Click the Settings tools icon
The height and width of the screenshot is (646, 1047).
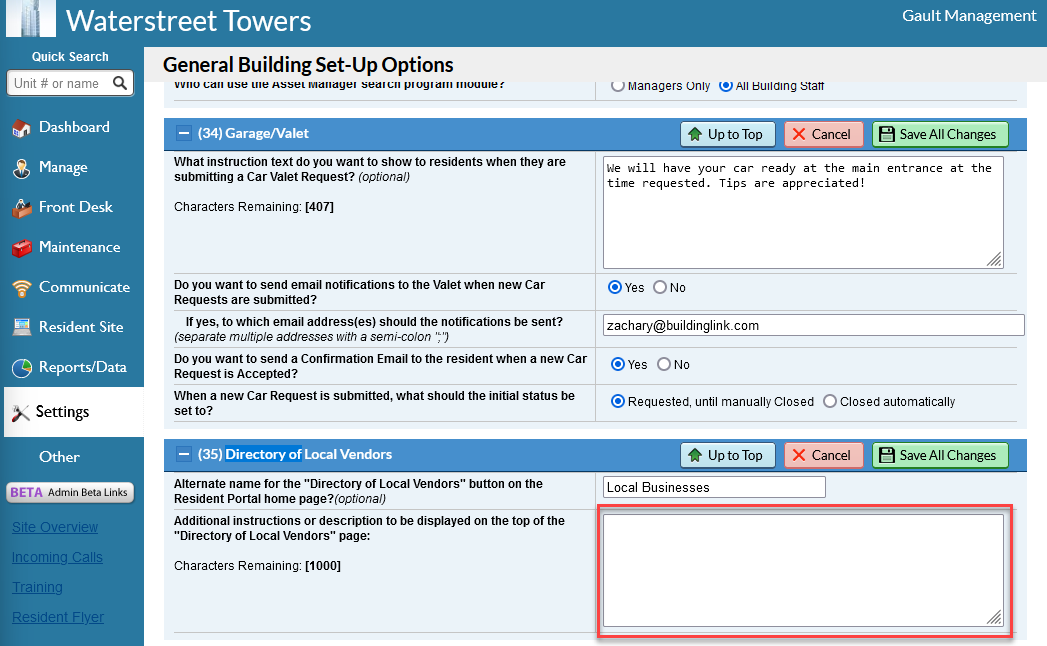21,413
